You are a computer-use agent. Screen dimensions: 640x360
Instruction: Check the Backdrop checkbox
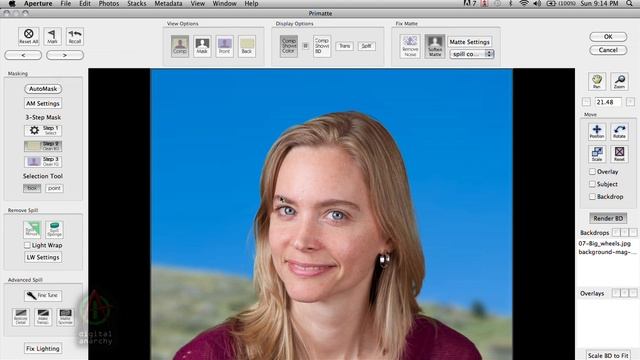coord(592,197)
